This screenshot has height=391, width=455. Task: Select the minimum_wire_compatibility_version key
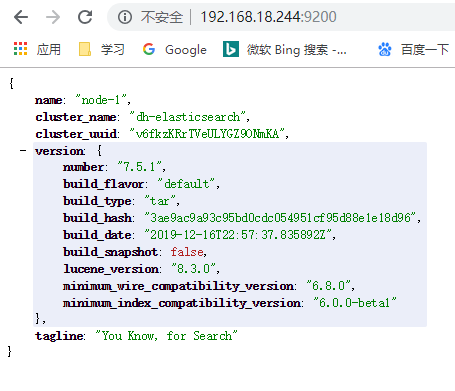coord(178,286)
